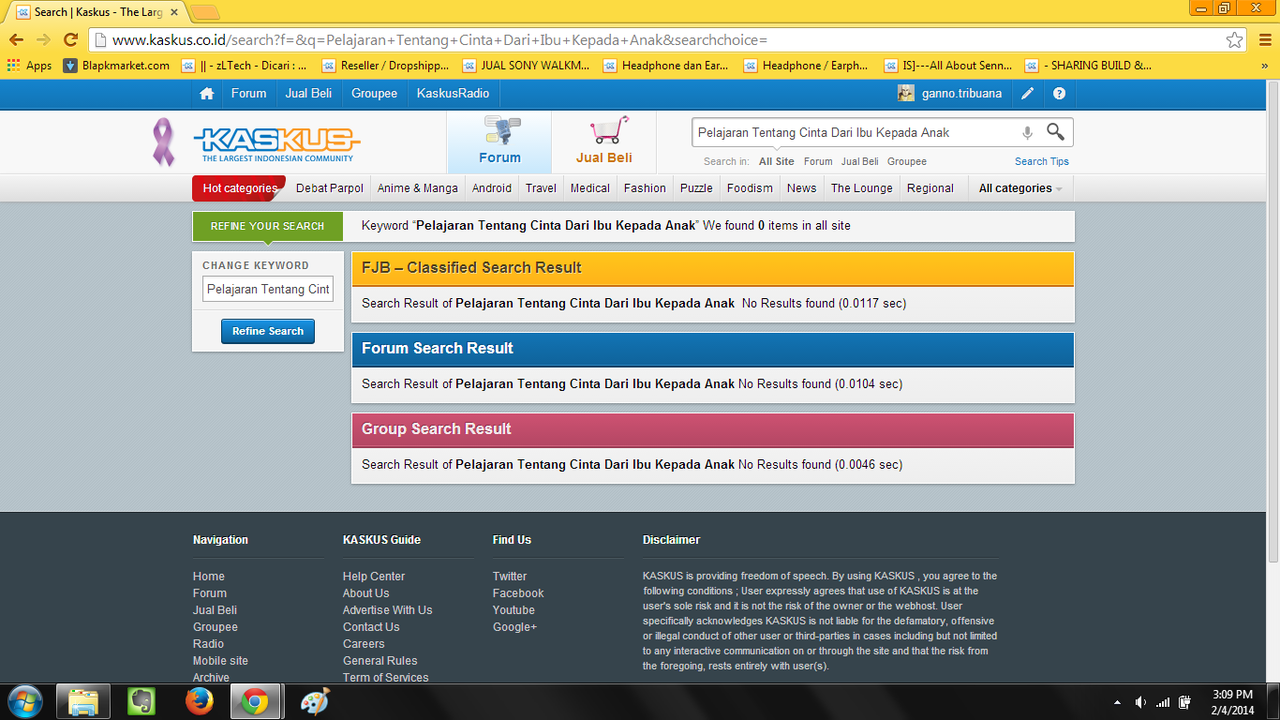This screenshot has width=1280, height=720.
Task: Switch to the Search | Kaskus tab
Action: [x=96, y=12]
